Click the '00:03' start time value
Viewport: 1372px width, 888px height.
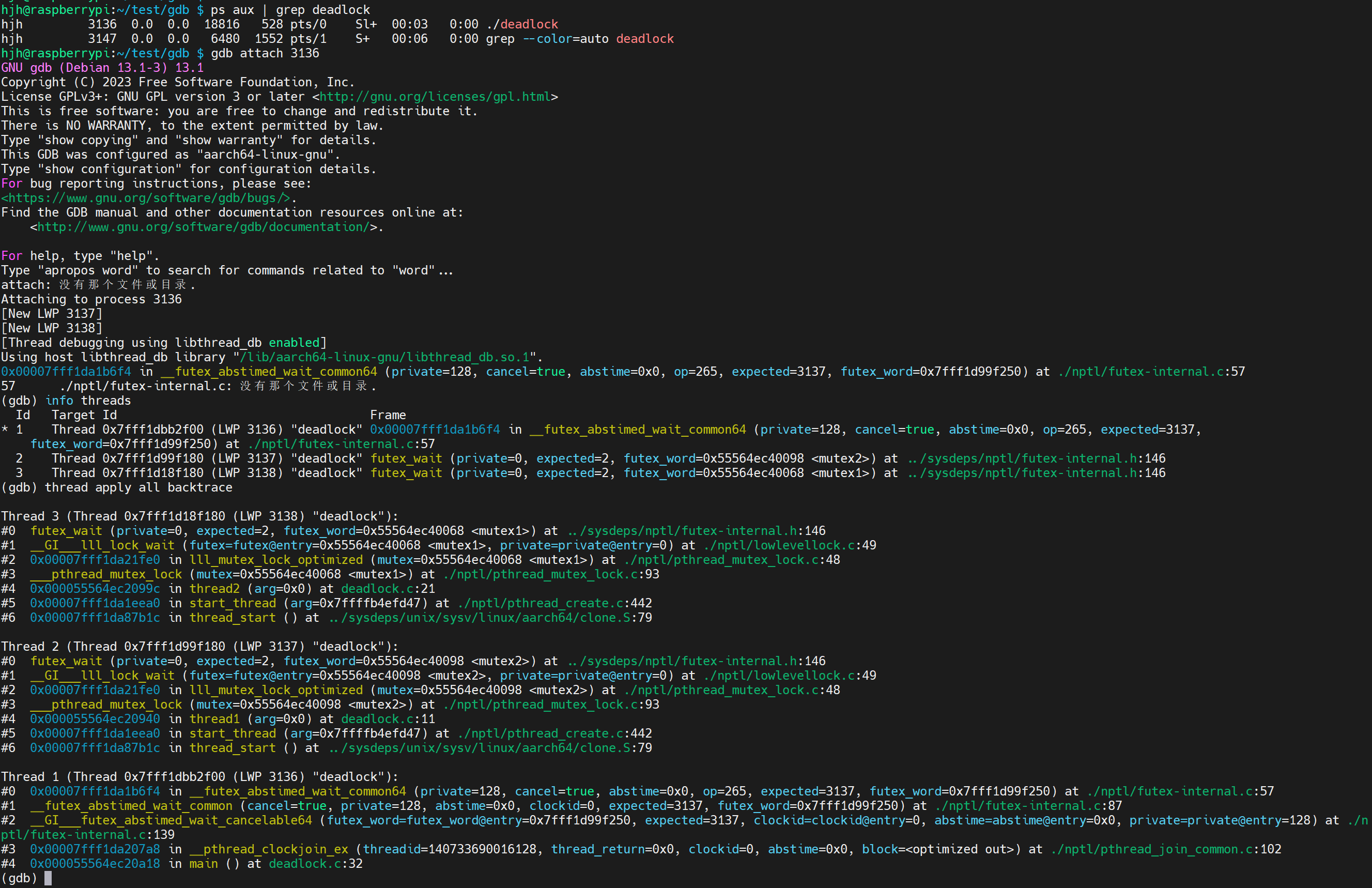[x=410, y=24]
